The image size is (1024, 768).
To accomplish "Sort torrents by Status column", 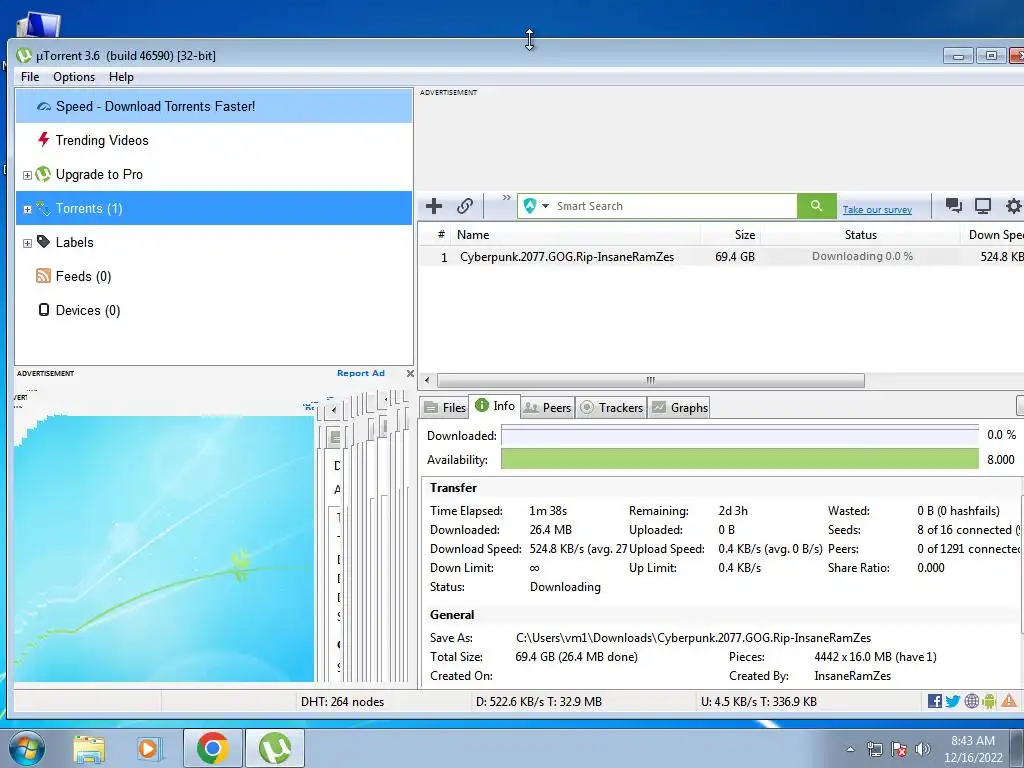I will click(860, 235).
